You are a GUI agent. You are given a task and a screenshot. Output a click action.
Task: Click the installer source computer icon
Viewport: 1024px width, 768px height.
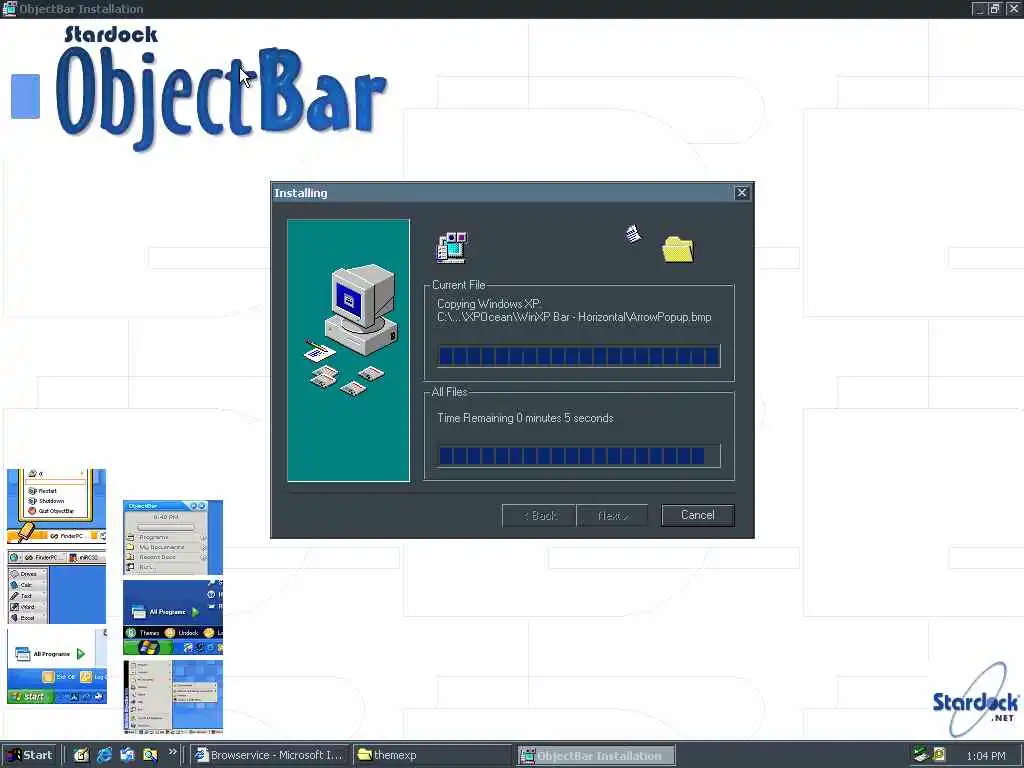[x=451, y=248]
